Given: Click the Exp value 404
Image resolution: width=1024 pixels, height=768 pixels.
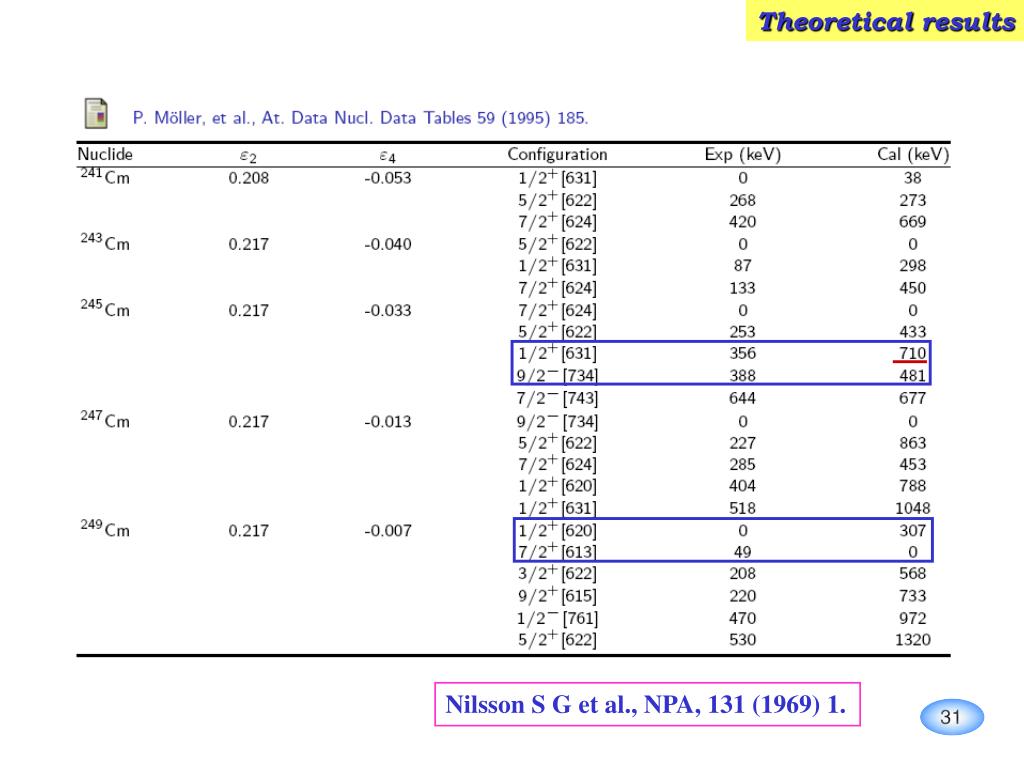Looking at the screenshot, I should click(x=743, y=486).
